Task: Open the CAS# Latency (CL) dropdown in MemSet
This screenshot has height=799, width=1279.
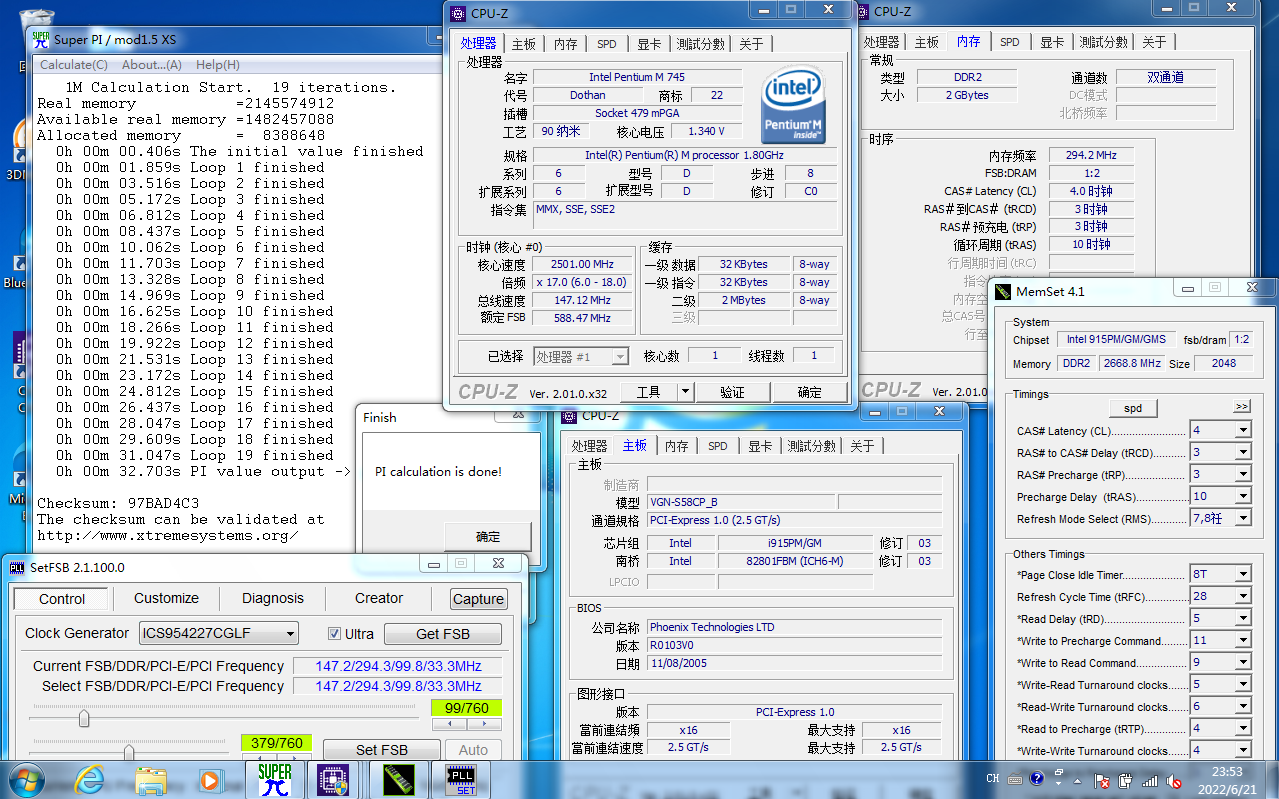Action: 1243,431
